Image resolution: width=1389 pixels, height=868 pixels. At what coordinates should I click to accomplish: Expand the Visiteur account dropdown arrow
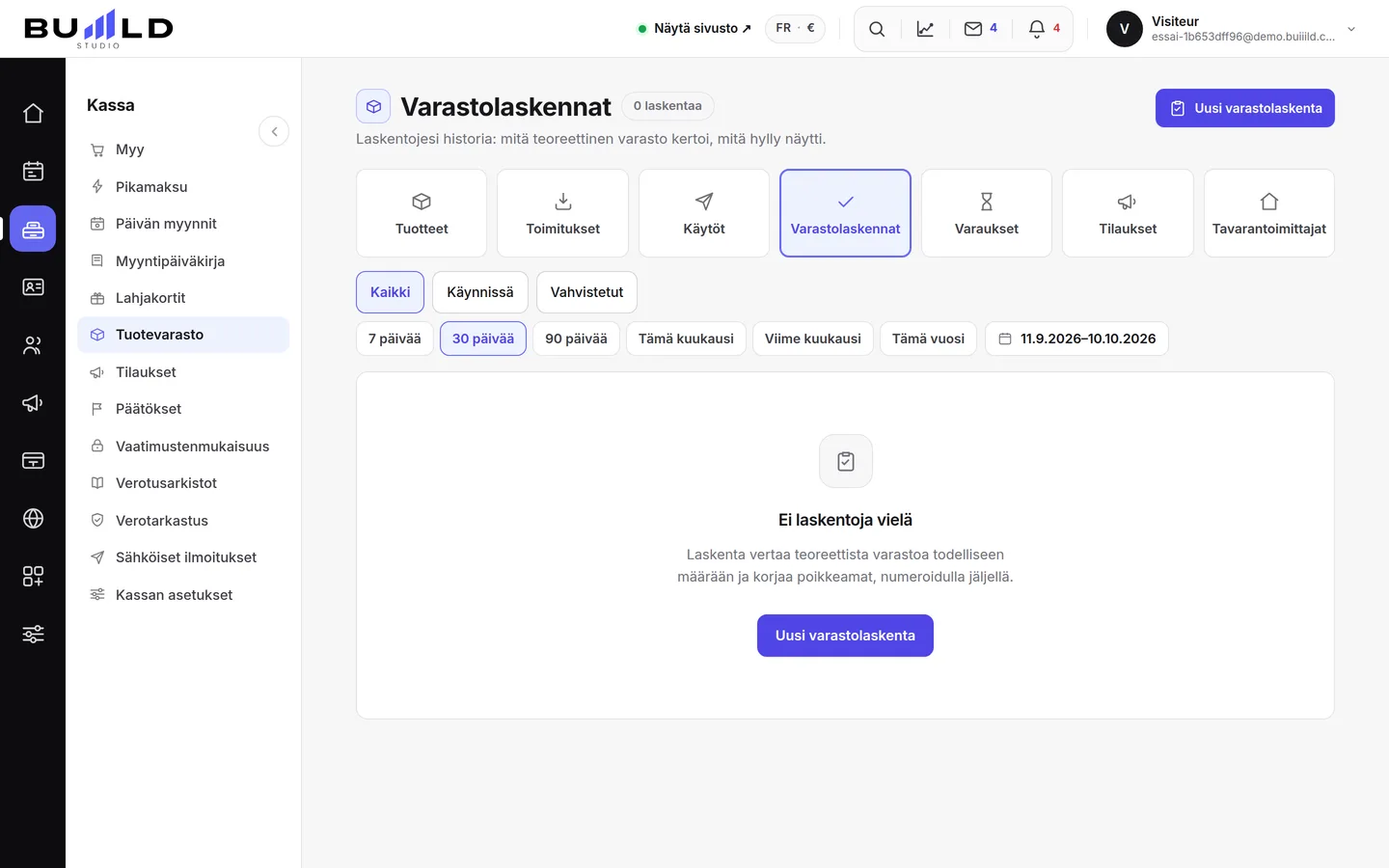pos(1351,29)
